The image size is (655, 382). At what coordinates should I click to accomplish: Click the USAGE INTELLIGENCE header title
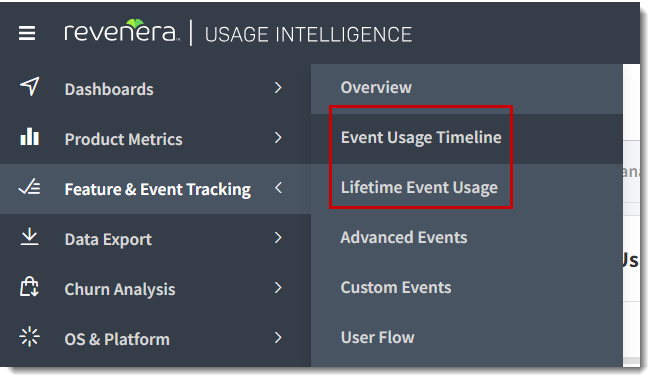(x=308, y=34)
